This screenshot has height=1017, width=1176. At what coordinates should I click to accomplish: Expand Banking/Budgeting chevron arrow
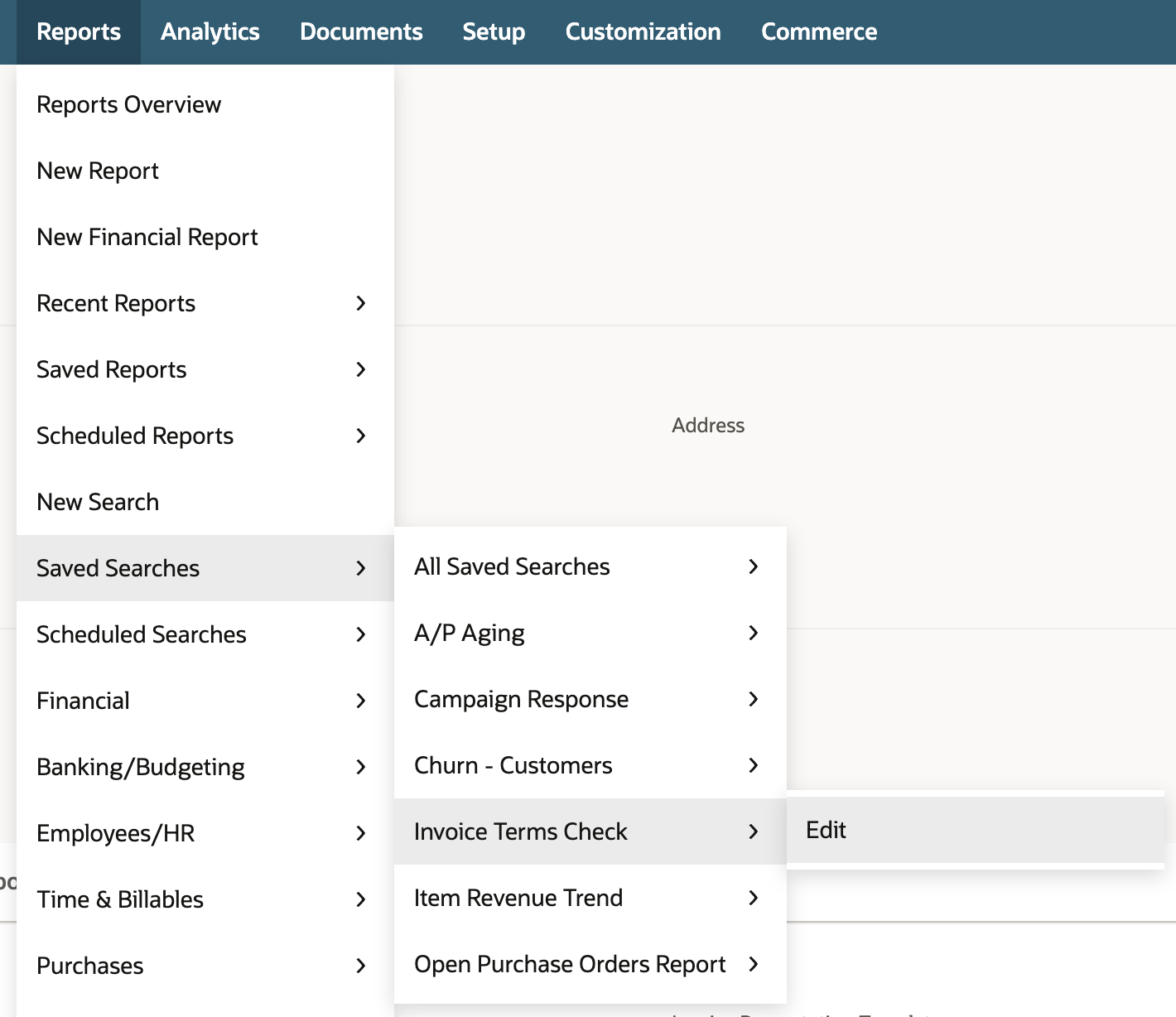click(x=361, y=767)
